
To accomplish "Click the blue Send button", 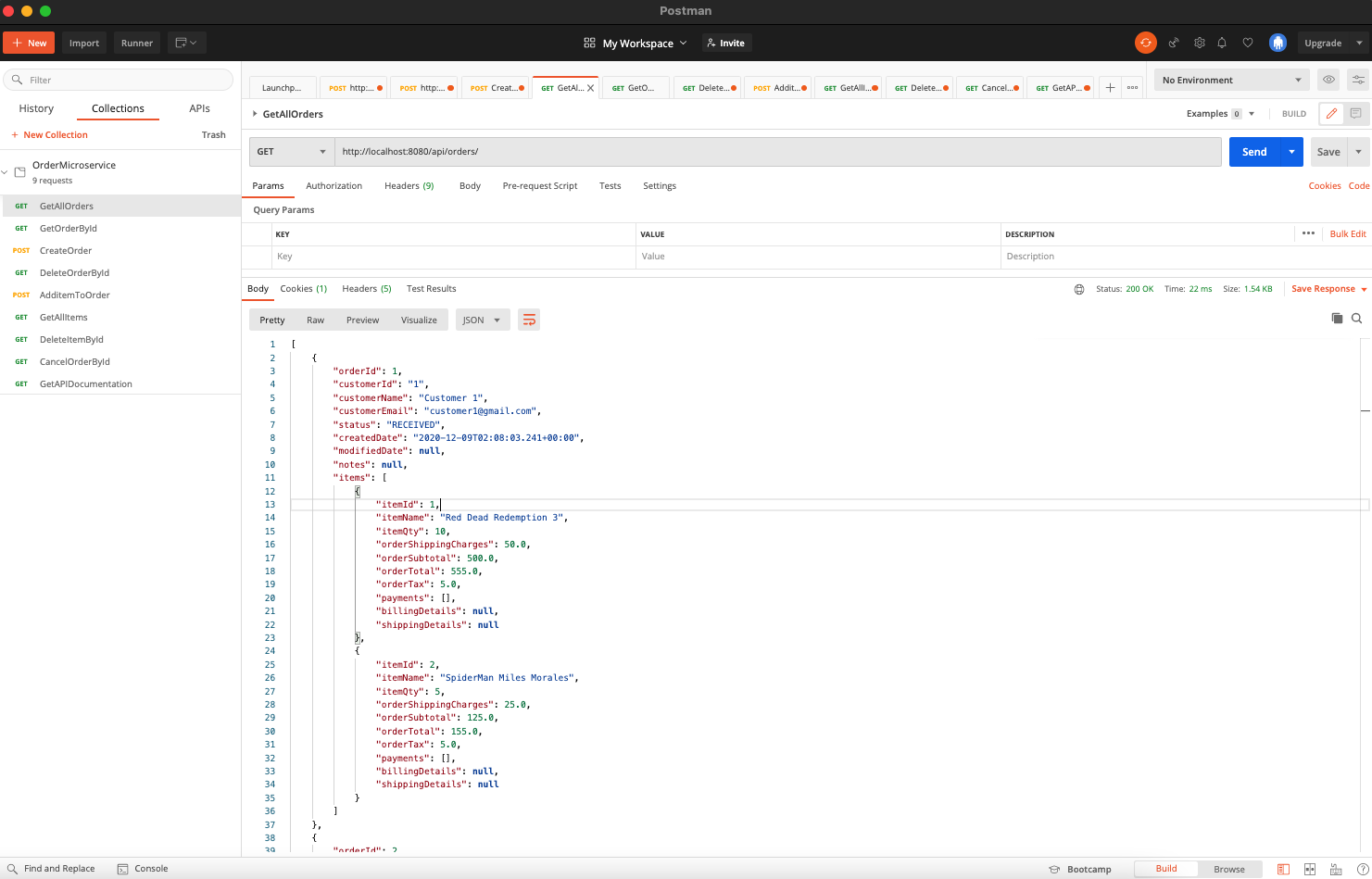I will click(1254, 152).
